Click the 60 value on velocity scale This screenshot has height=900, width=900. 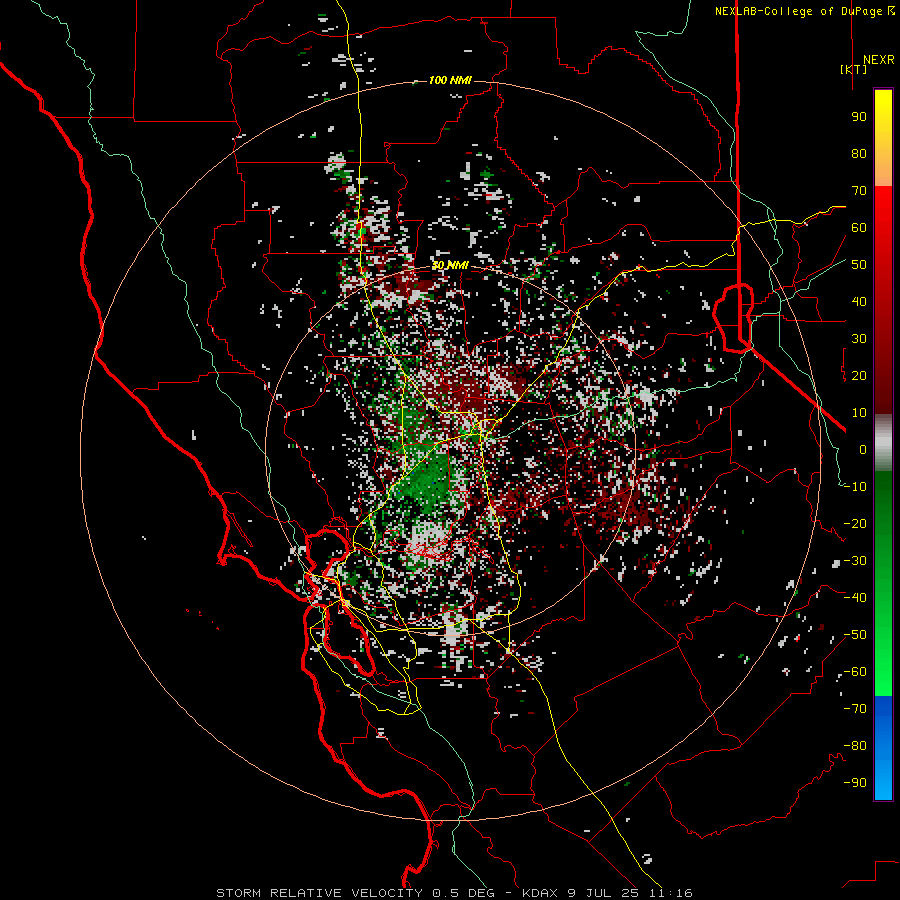click(x=859, y=228)
